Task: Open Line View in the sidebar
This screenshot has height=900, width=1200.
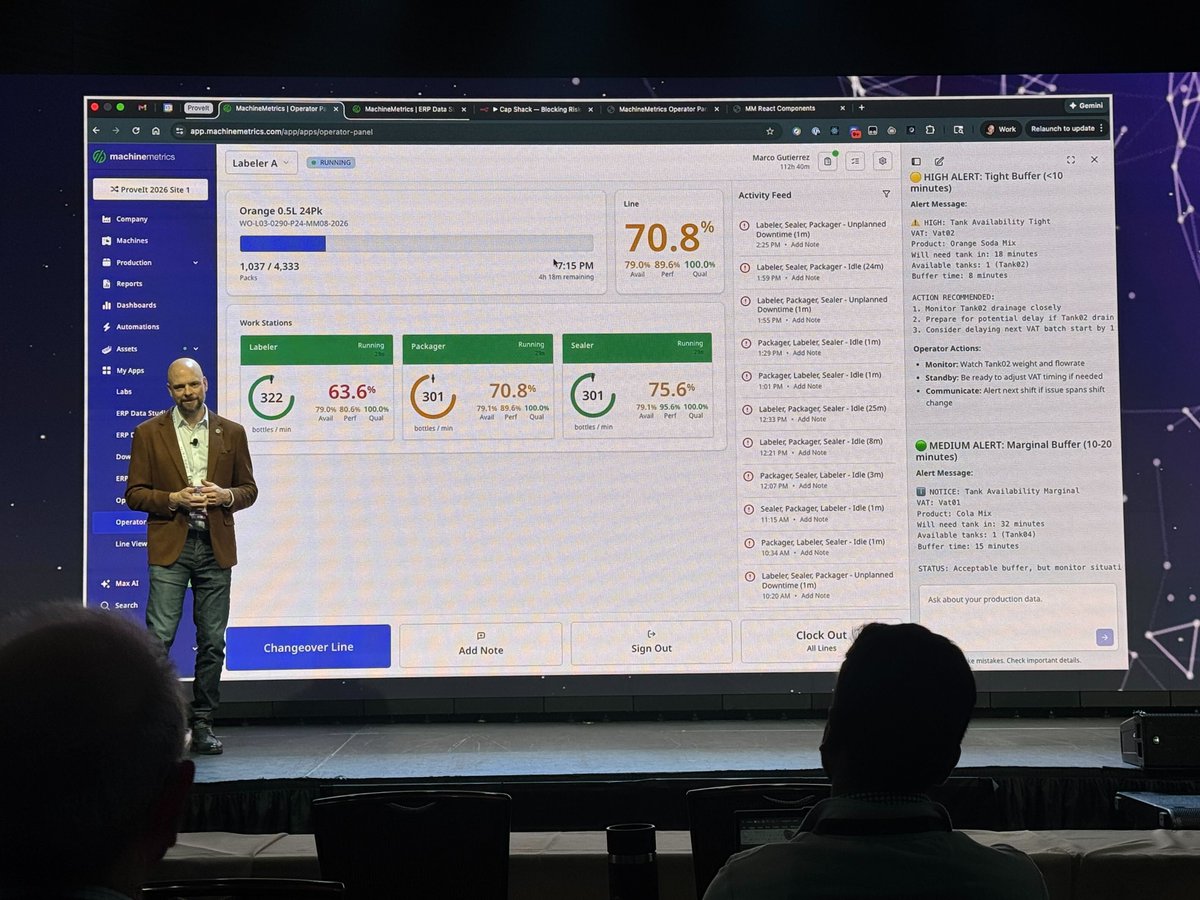Action: [x=131, y=544]
